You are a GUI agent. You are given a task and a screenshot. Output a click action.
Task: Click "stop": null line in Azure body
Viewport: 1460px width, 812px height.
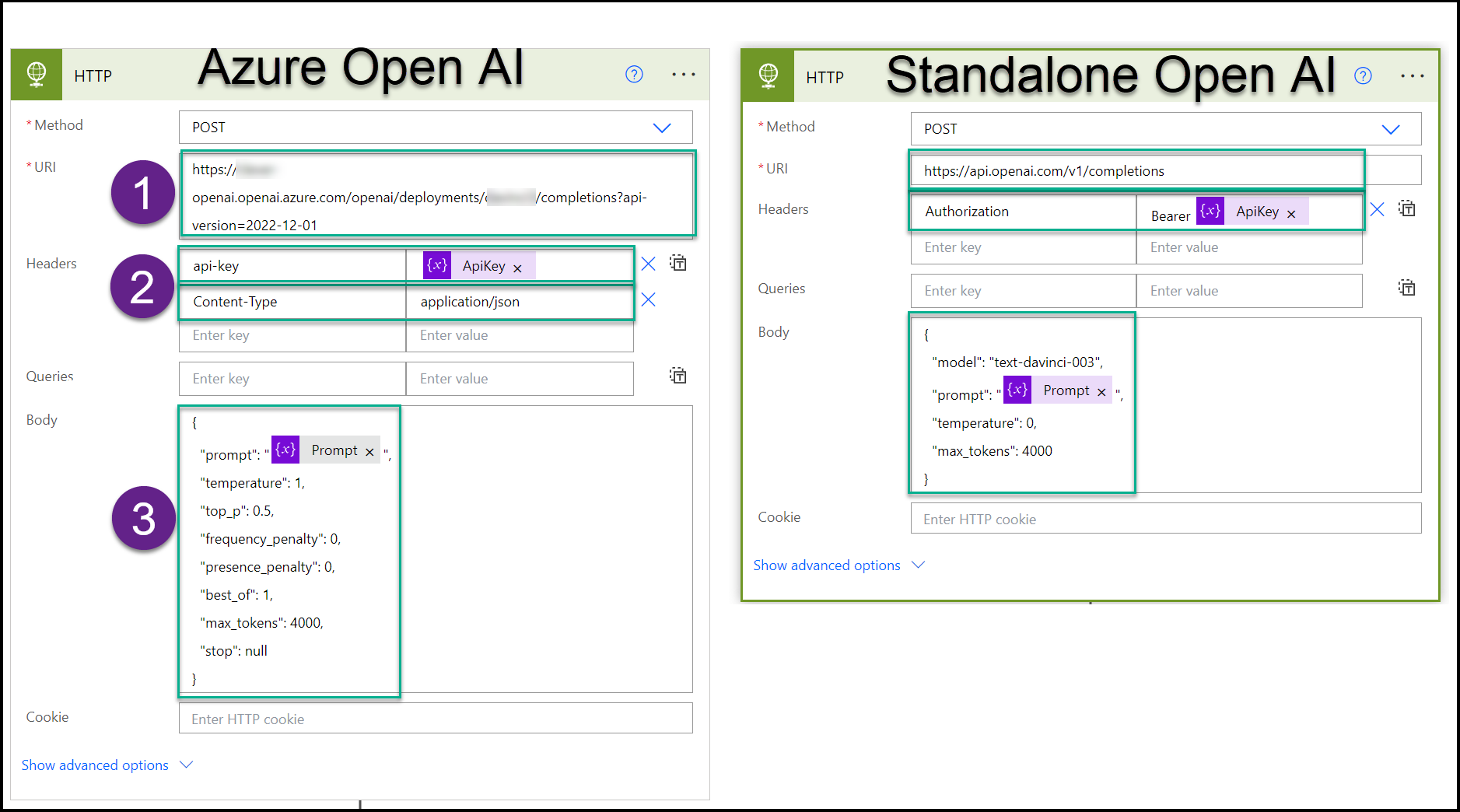pyautogui.click(x=234, y=651)
